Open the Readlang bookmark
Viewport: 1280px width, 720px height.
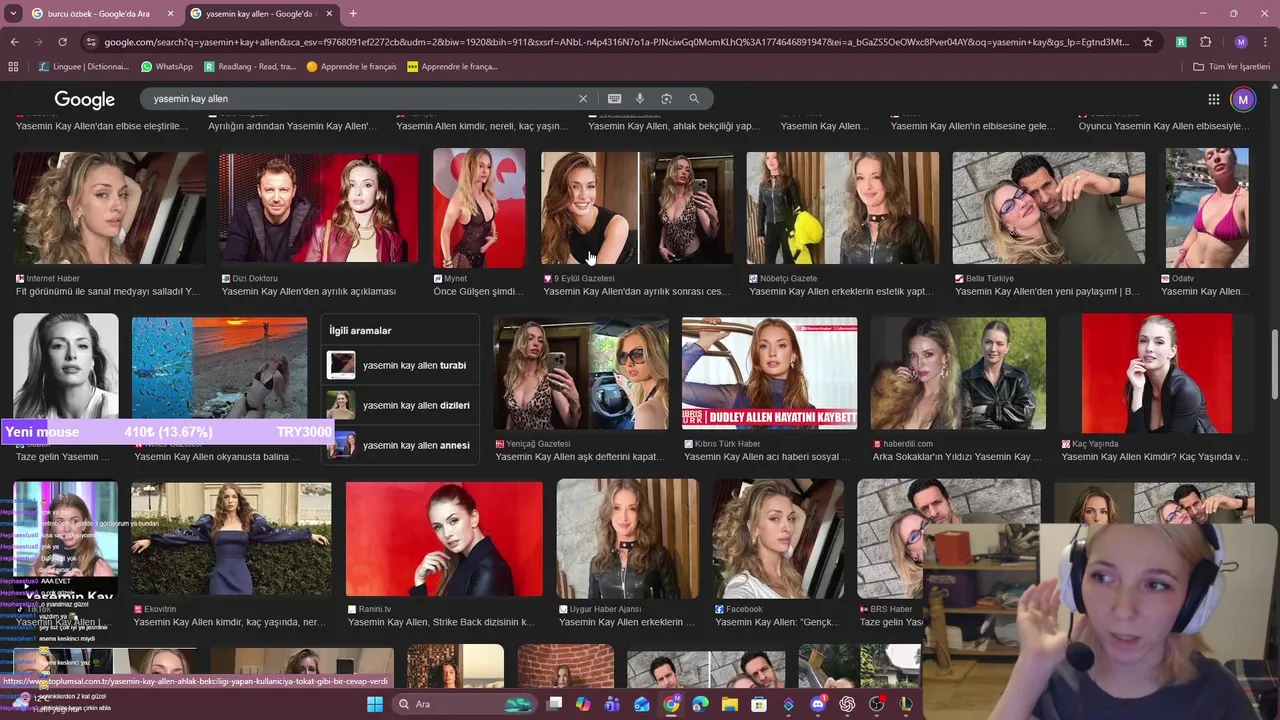tap(250, 66)
